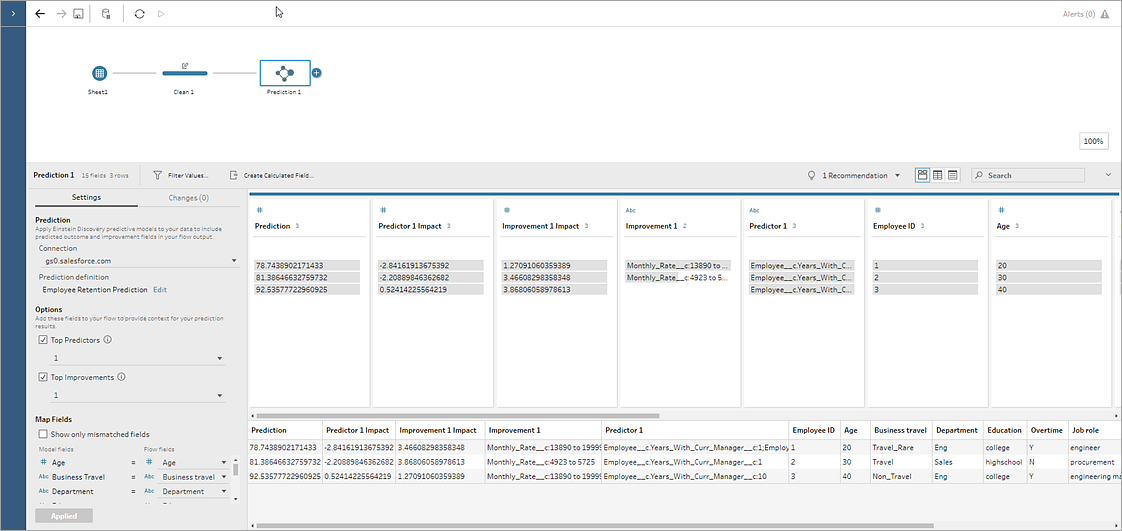
Task: Open Filter Values menu
Action: (181, 175)
